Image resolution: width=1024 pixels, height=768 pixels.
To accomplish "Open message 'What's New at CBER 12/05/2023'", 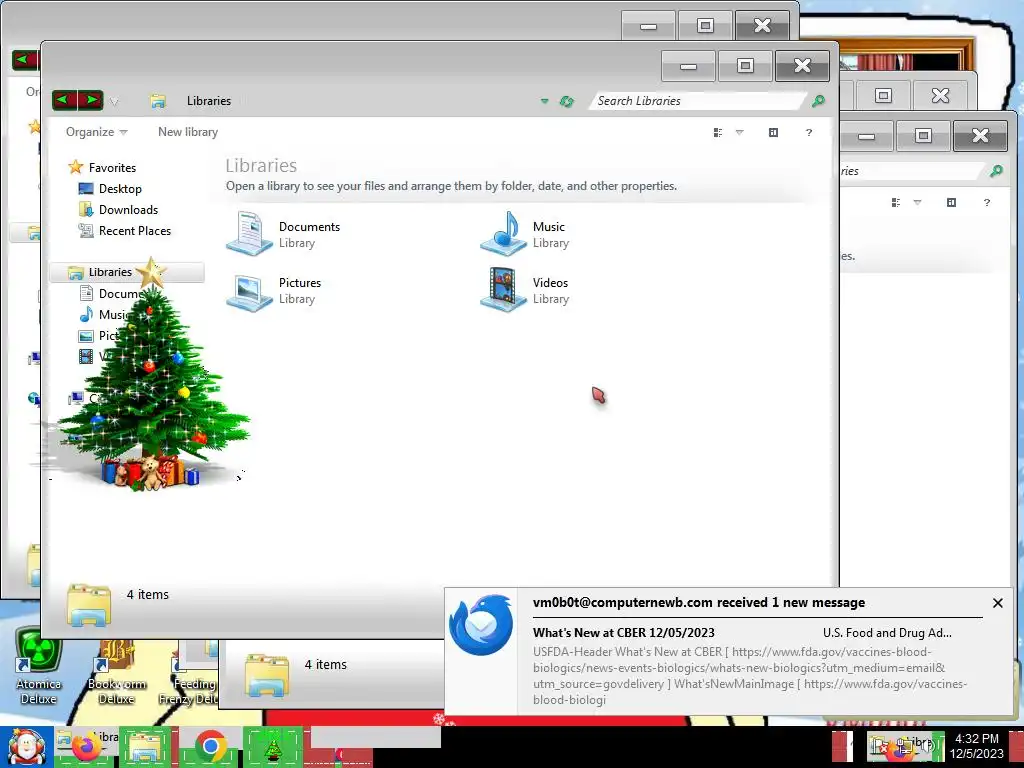I will pos(623,632).
